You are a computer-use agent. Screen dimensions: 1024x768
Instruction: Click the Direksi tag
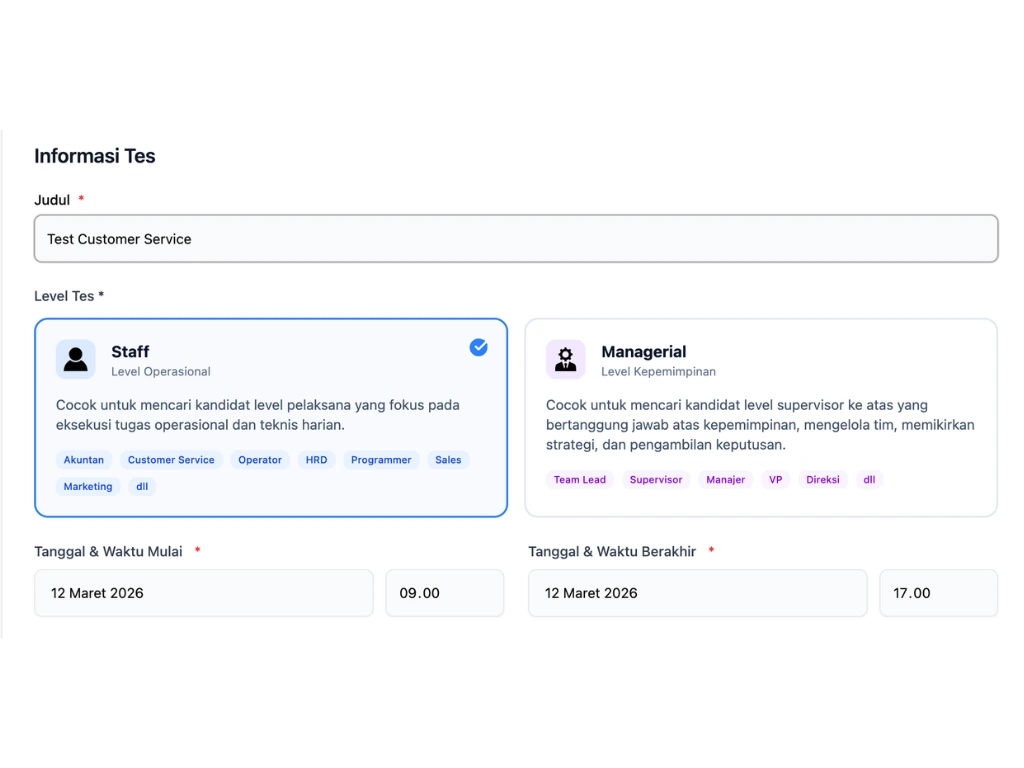point(823,480)
